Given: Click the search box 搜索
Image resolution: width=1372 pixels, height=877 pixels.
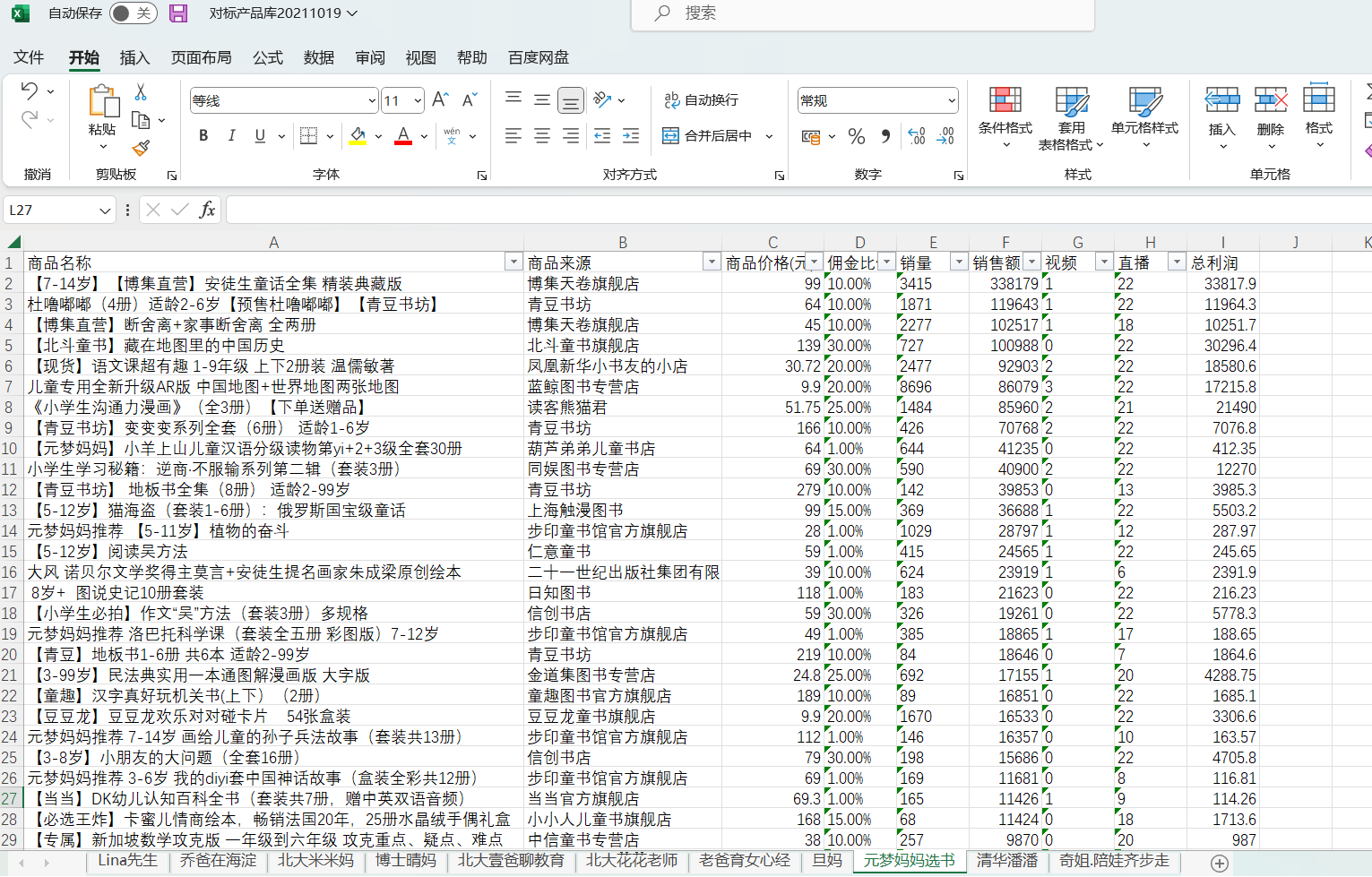Looking at the screenshot, I should coord(863,13).
